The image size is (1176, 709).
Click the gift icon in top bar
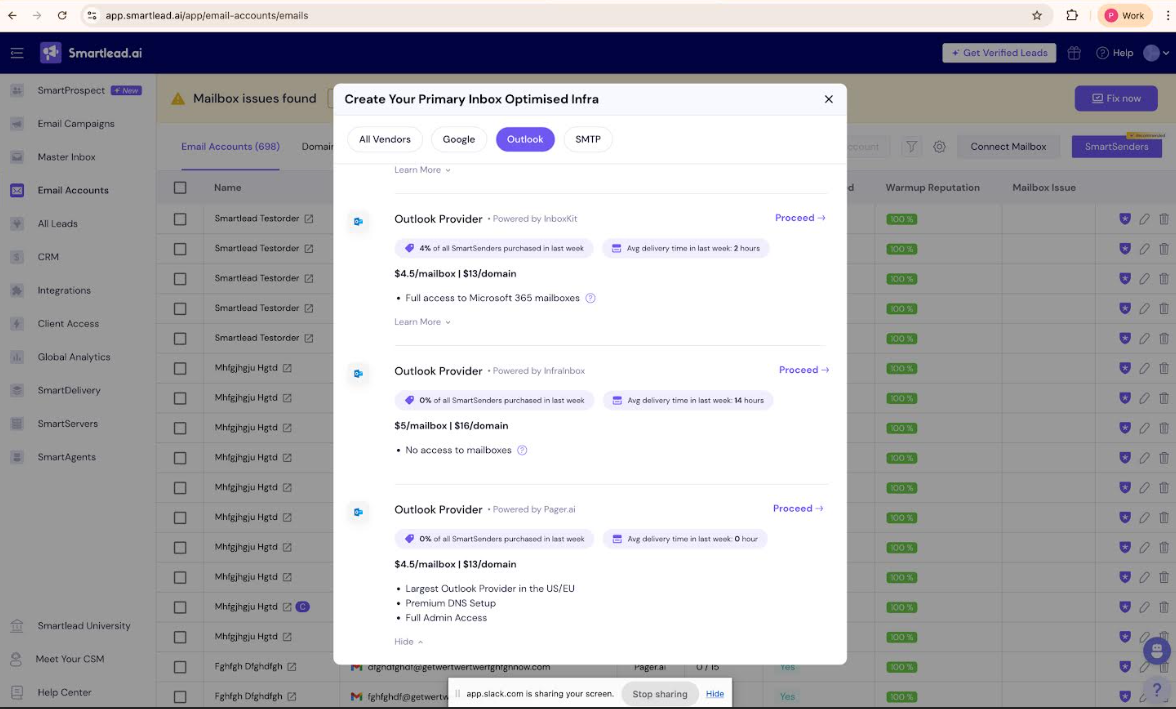[x=1074, y=53]
